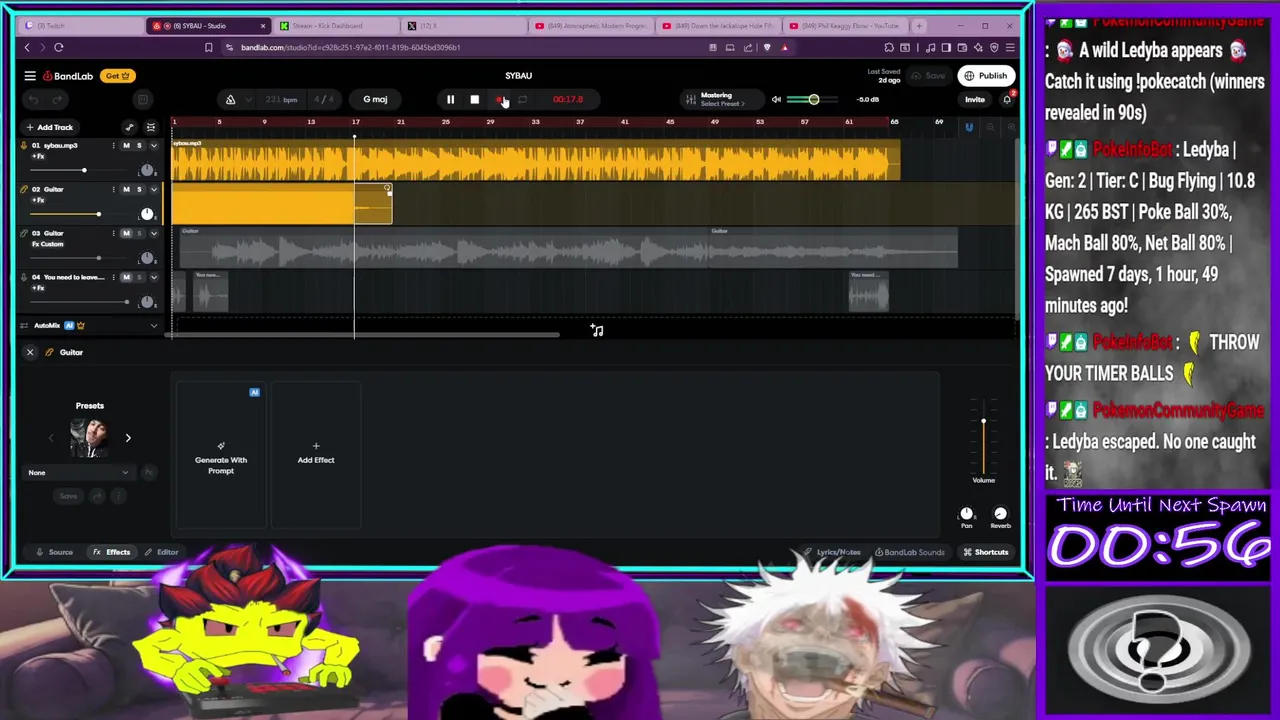Click the automation curve icon near Add Track
The height and width of the screenshot is (720, 1280).
(129, 127)
